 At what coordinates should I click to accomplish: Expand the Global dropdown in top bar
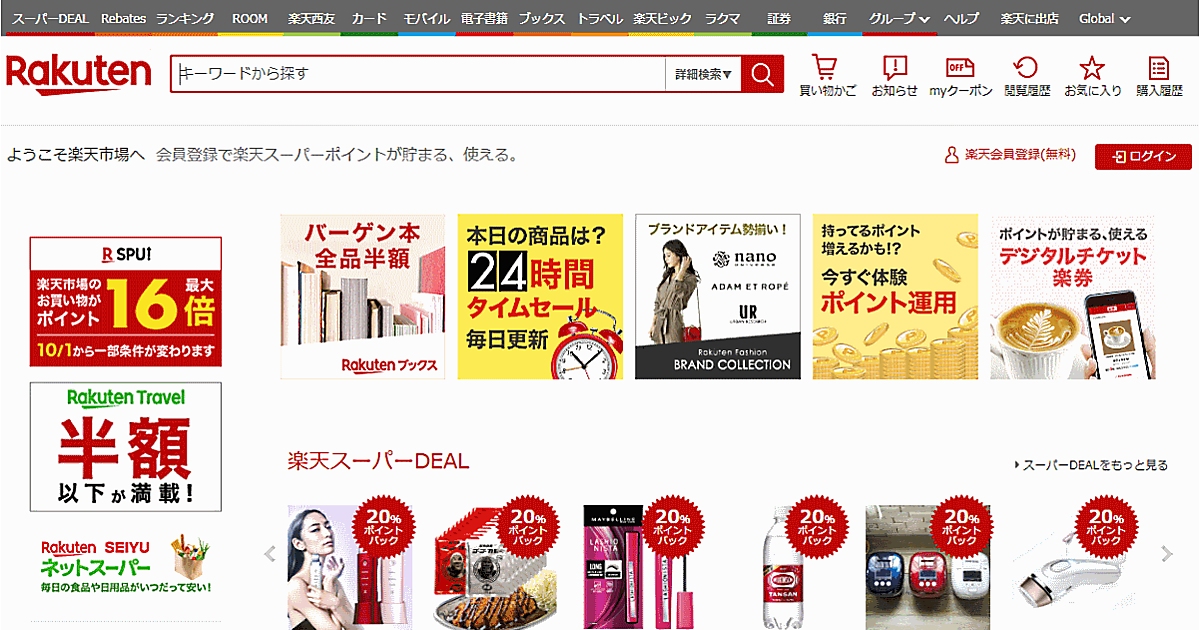point(1105,19)
